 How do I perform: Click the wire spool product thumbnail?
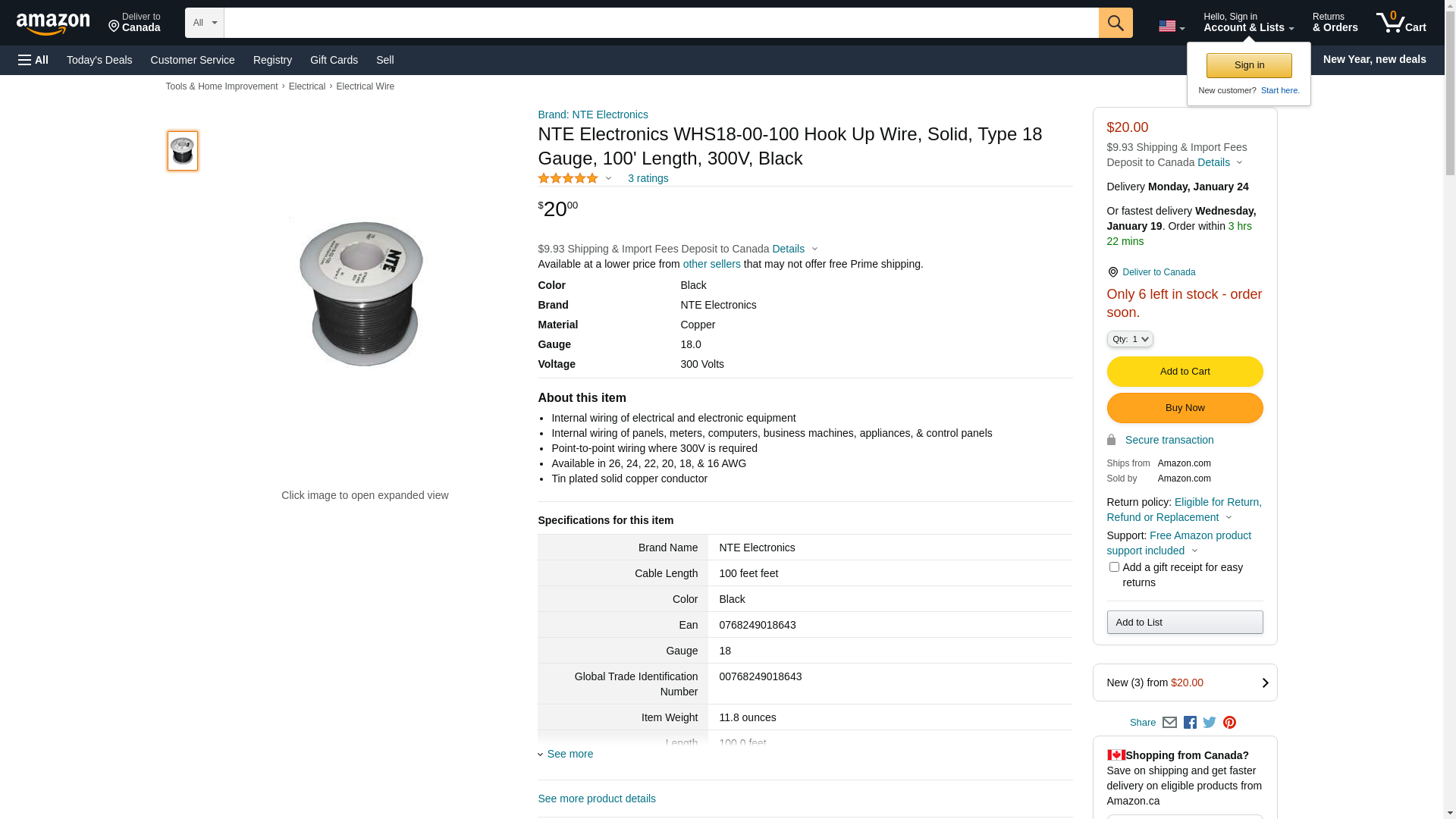tap(183, 151)
